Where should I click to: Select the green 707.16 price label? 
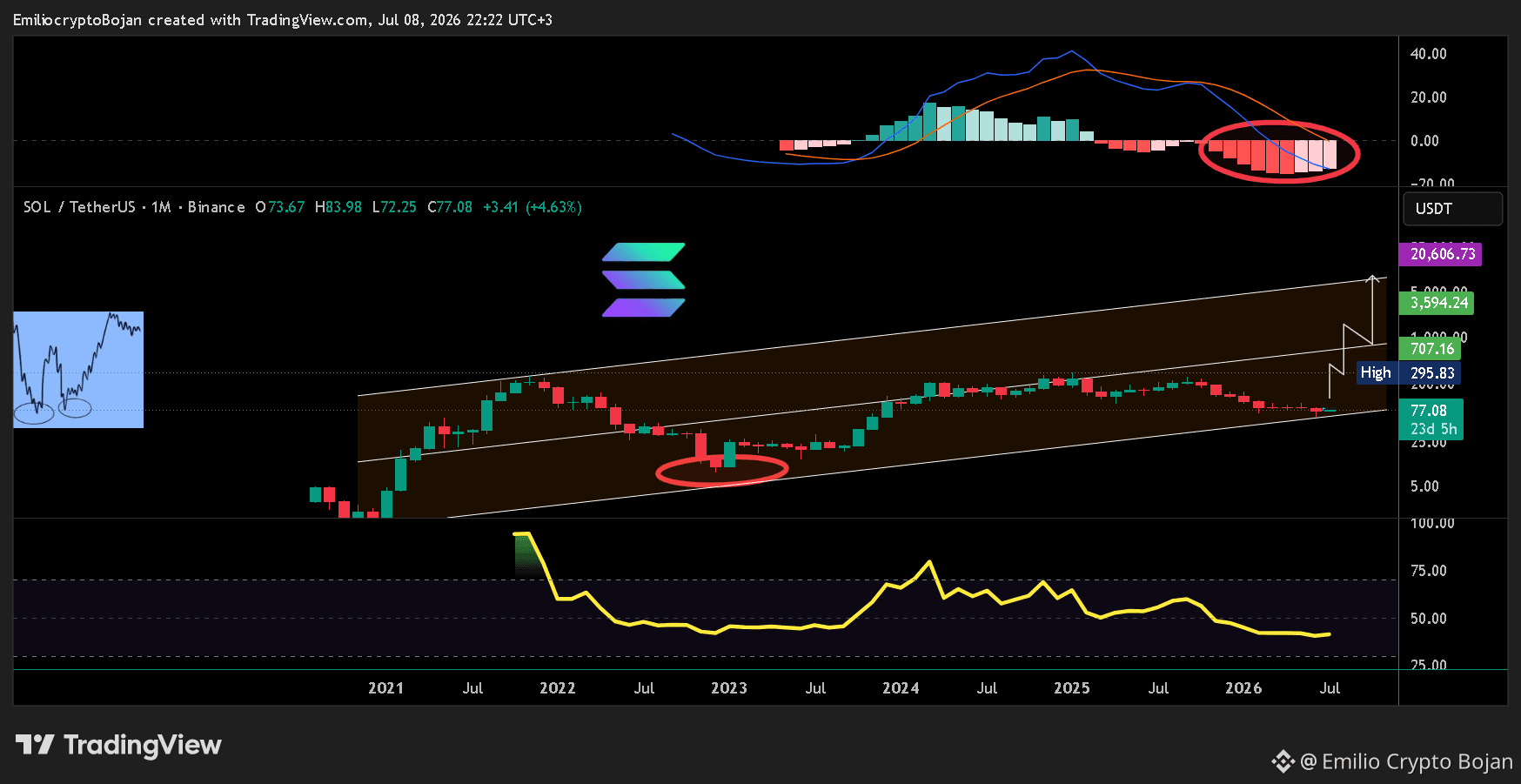(1430, 349)
